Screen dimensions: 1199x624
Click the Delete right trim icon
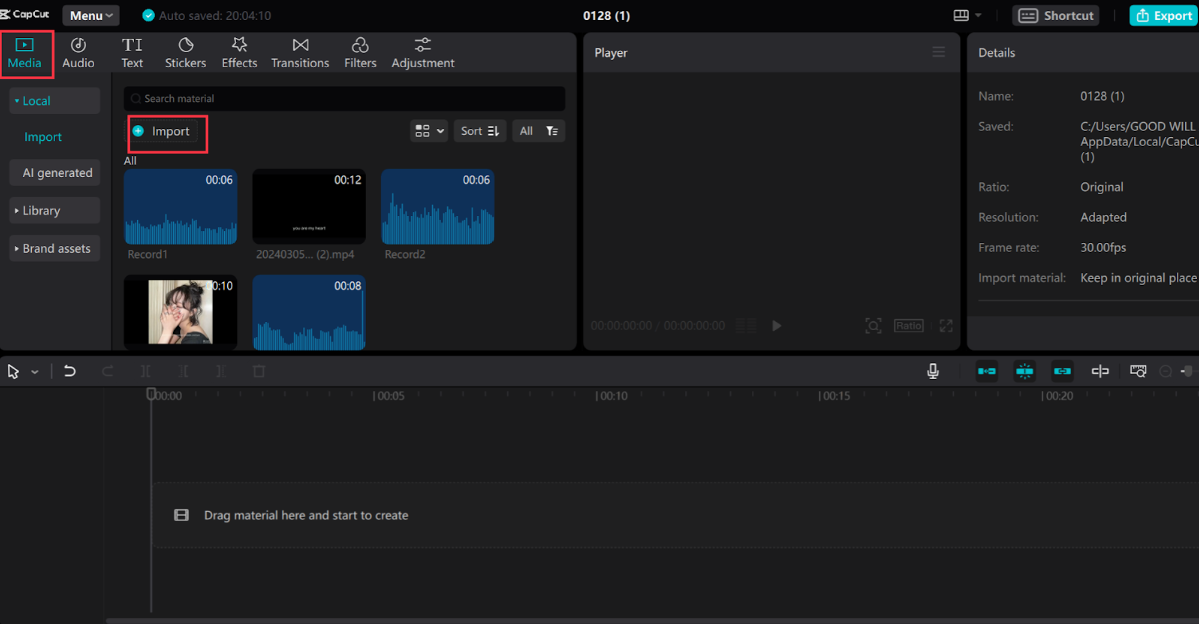[221, 372]
